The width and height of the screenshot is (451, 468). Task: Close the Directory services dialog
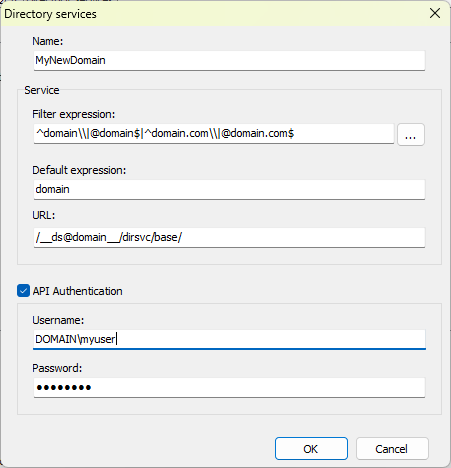[x=435, y=13]
